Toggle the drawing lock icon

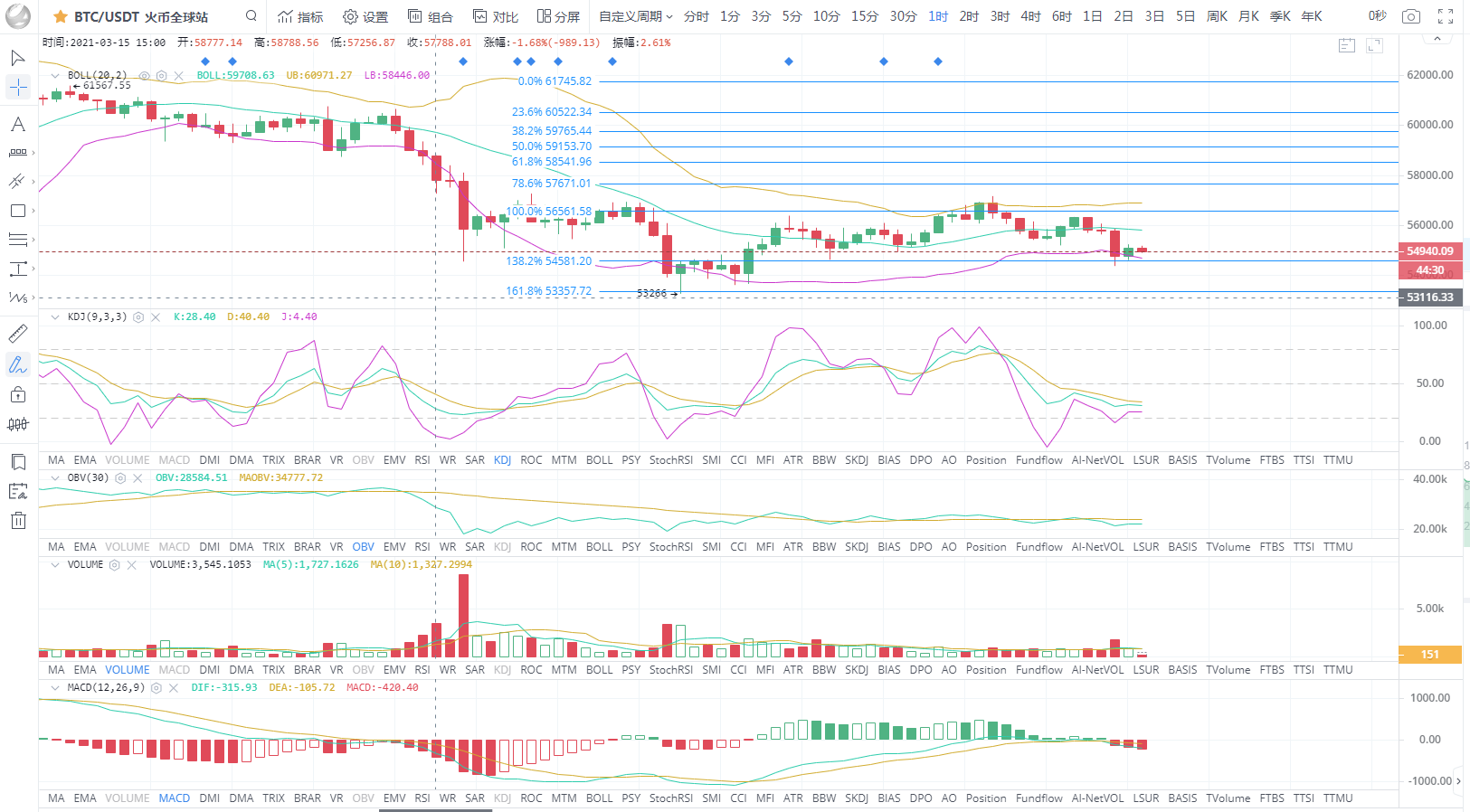pos(18,394)
